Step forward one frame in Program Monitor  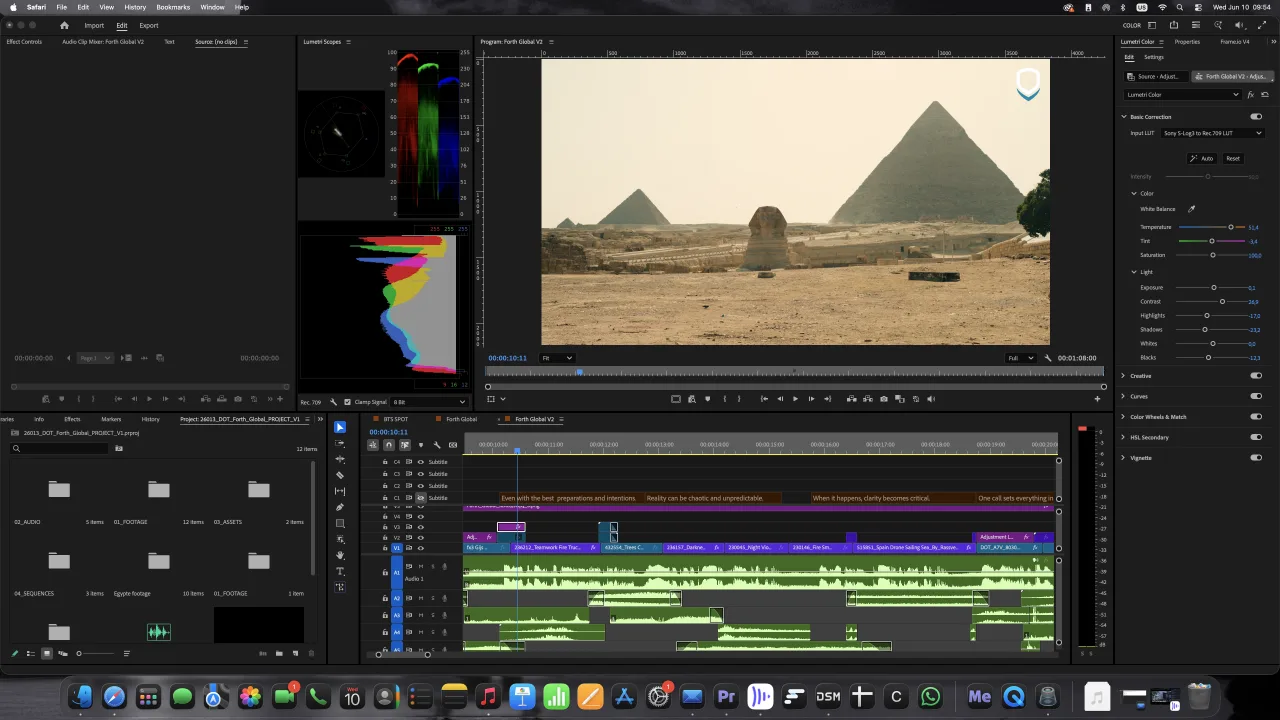811,399
